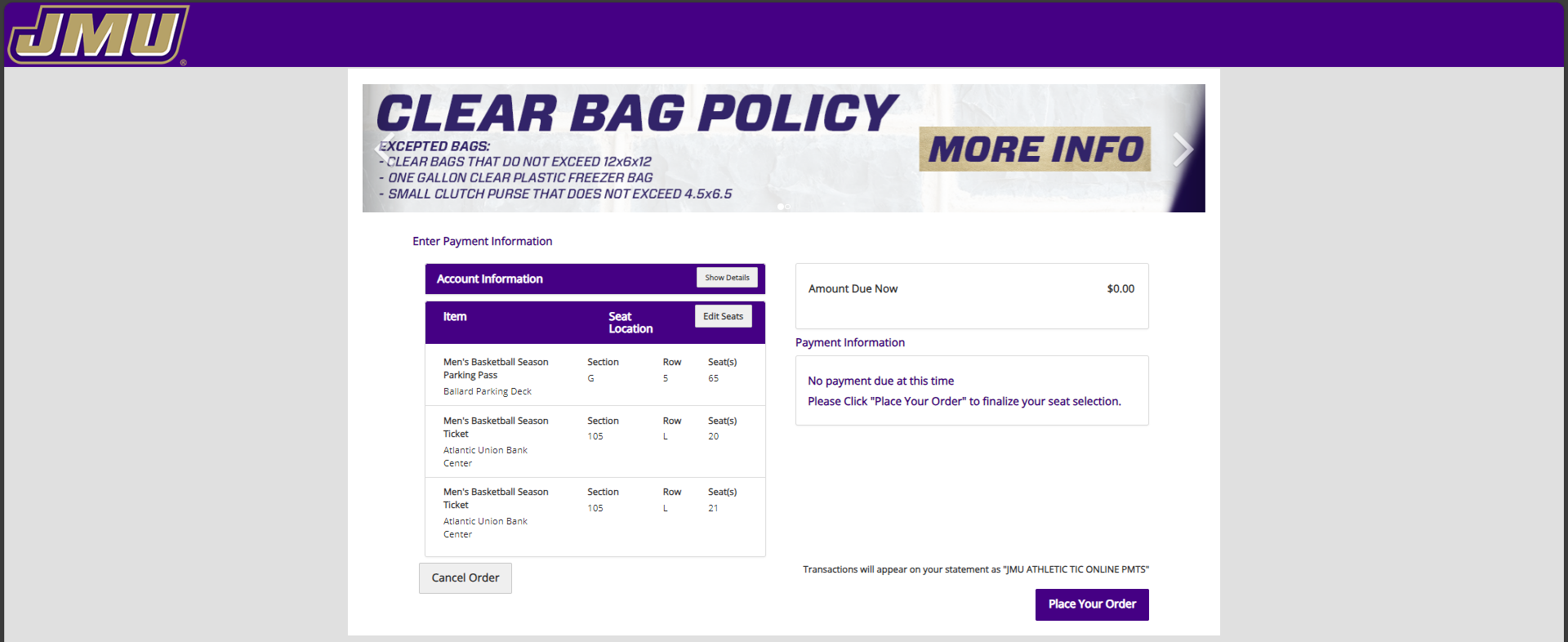Click the Enter Payment Information heading
The width and height of the screenshot is (1568, 642).
pos(482,241)
